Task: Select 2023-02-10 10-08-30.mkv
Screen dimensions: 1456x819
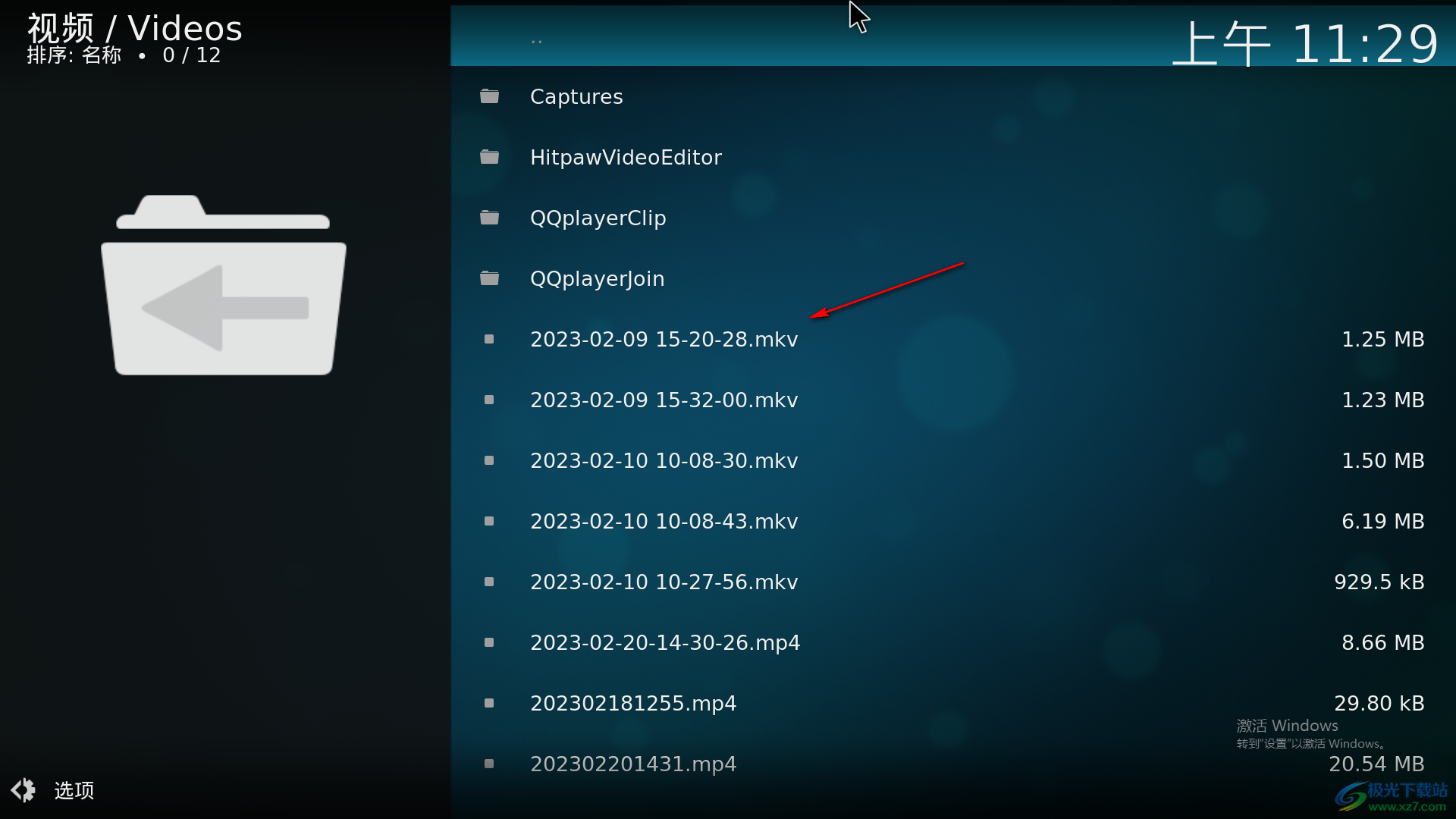Action: 952,460
